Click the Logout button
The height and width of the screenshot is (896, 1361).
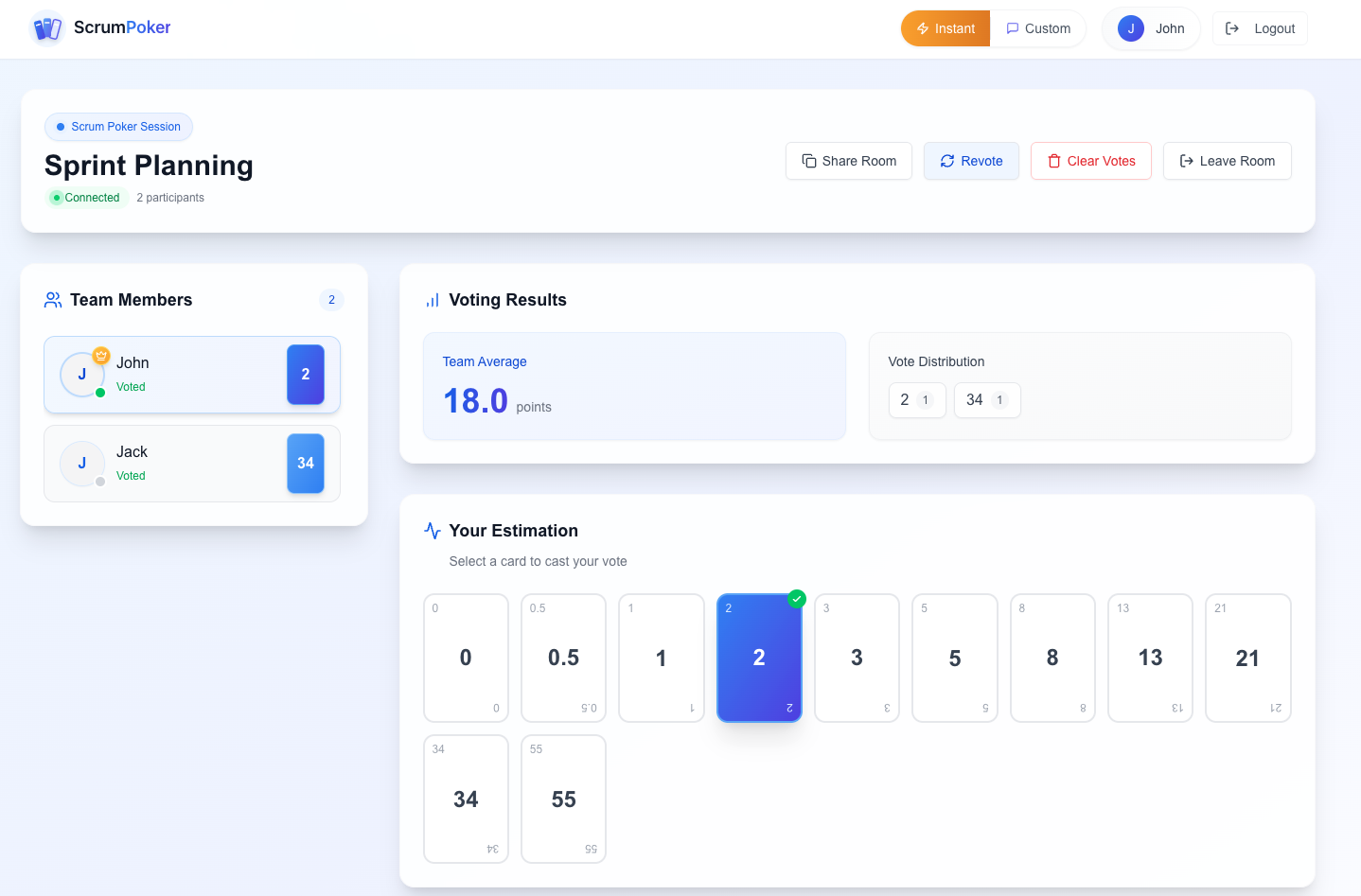coord(1260,28)
